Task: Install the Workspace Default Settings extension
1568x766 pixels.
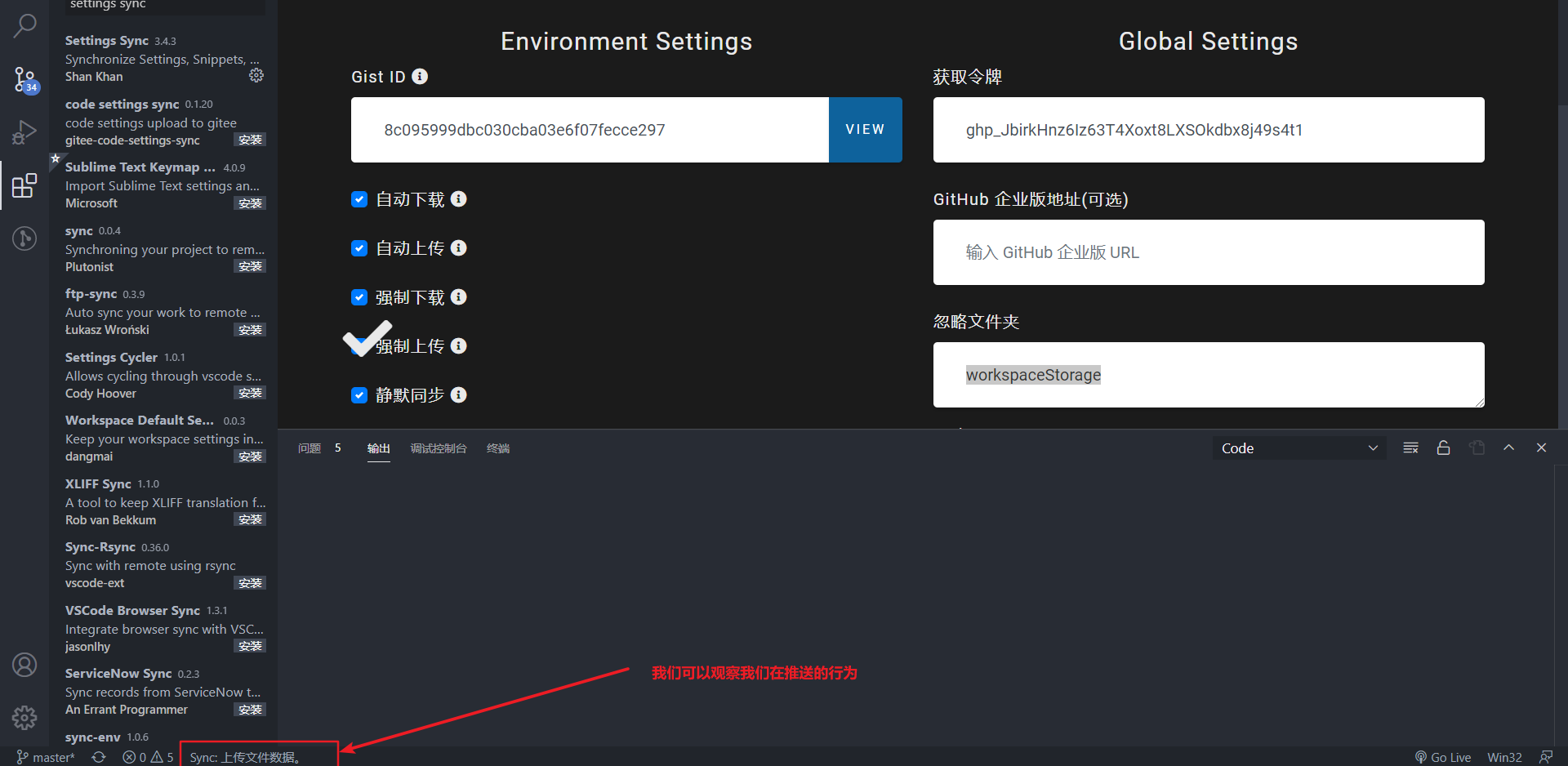Action: (251, 456)
